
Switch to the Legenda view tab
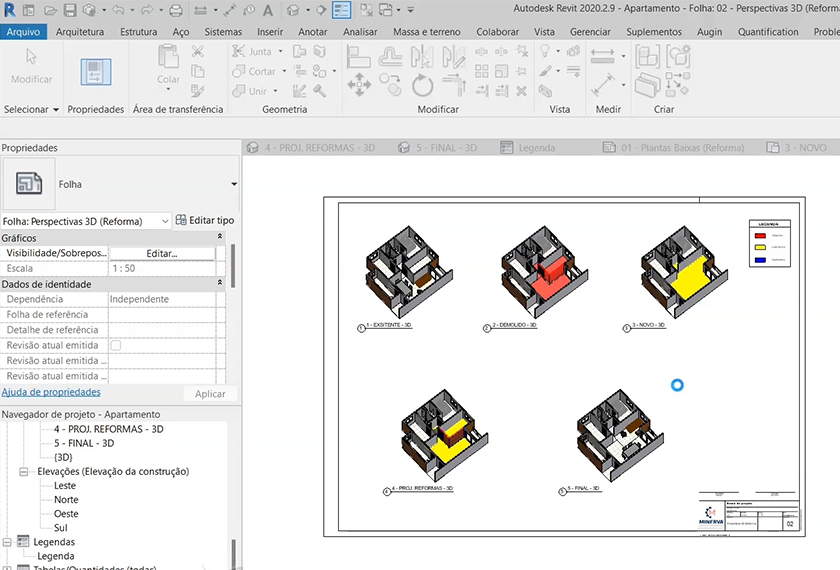click(x=528, y=148)
